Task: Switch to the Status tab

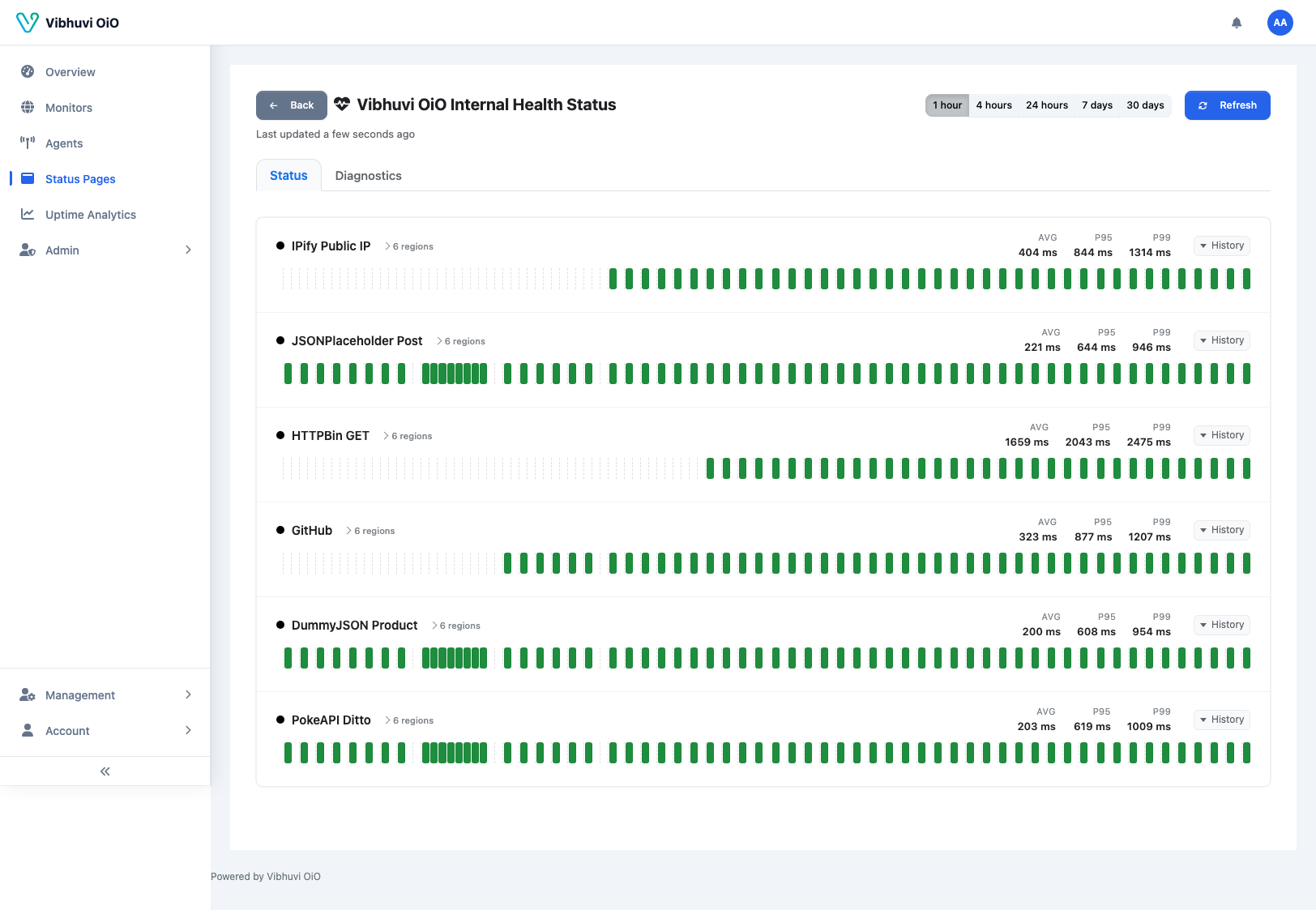Action: 288,175
